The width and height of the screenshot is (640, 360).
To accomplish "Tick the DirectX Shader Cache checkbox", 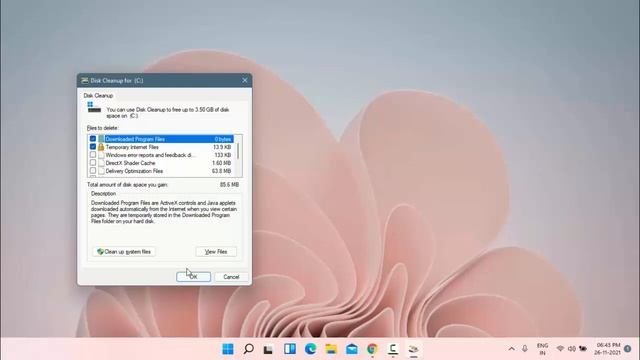I will [93, 162].
